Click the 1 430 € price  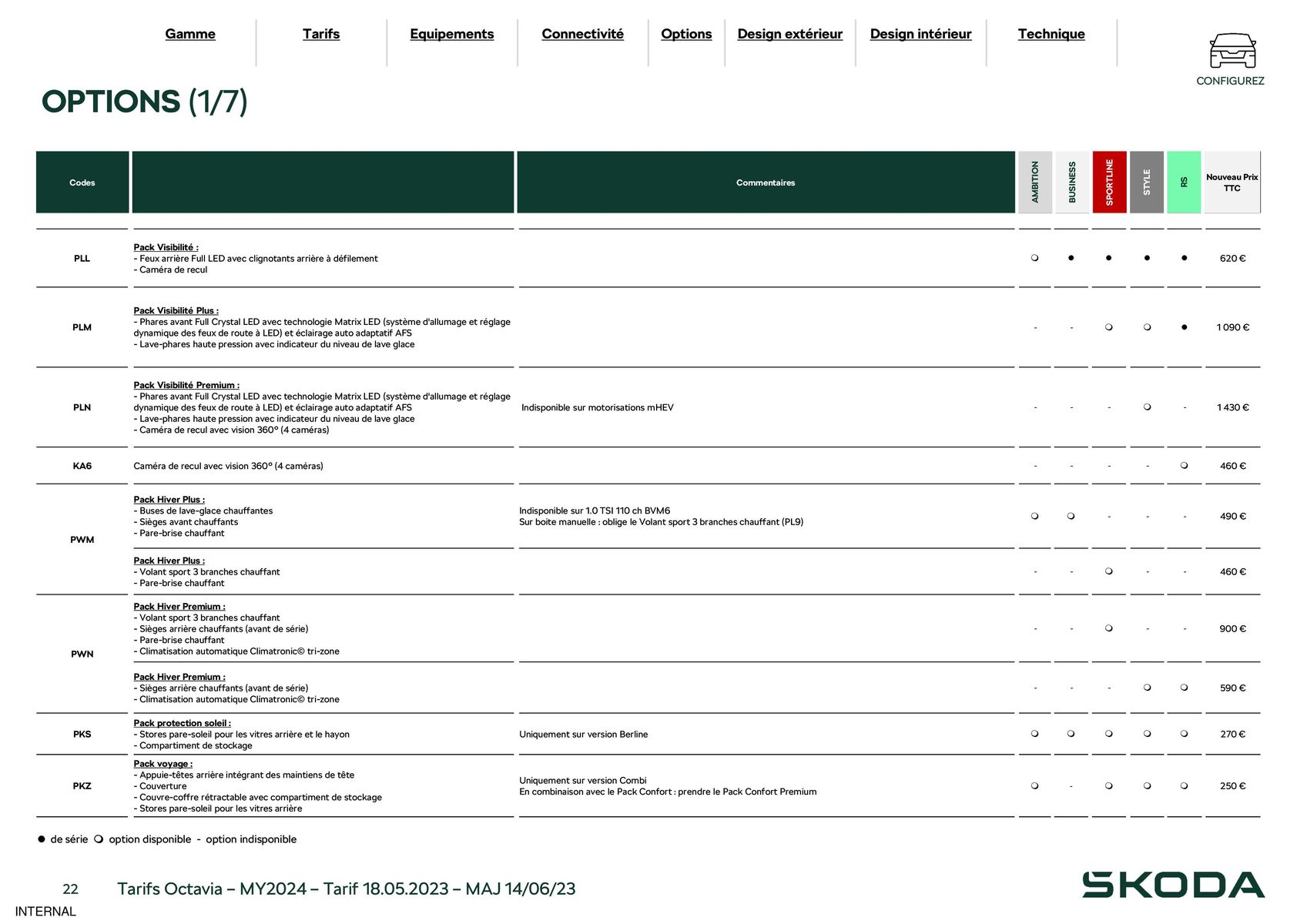[1232, 407]
